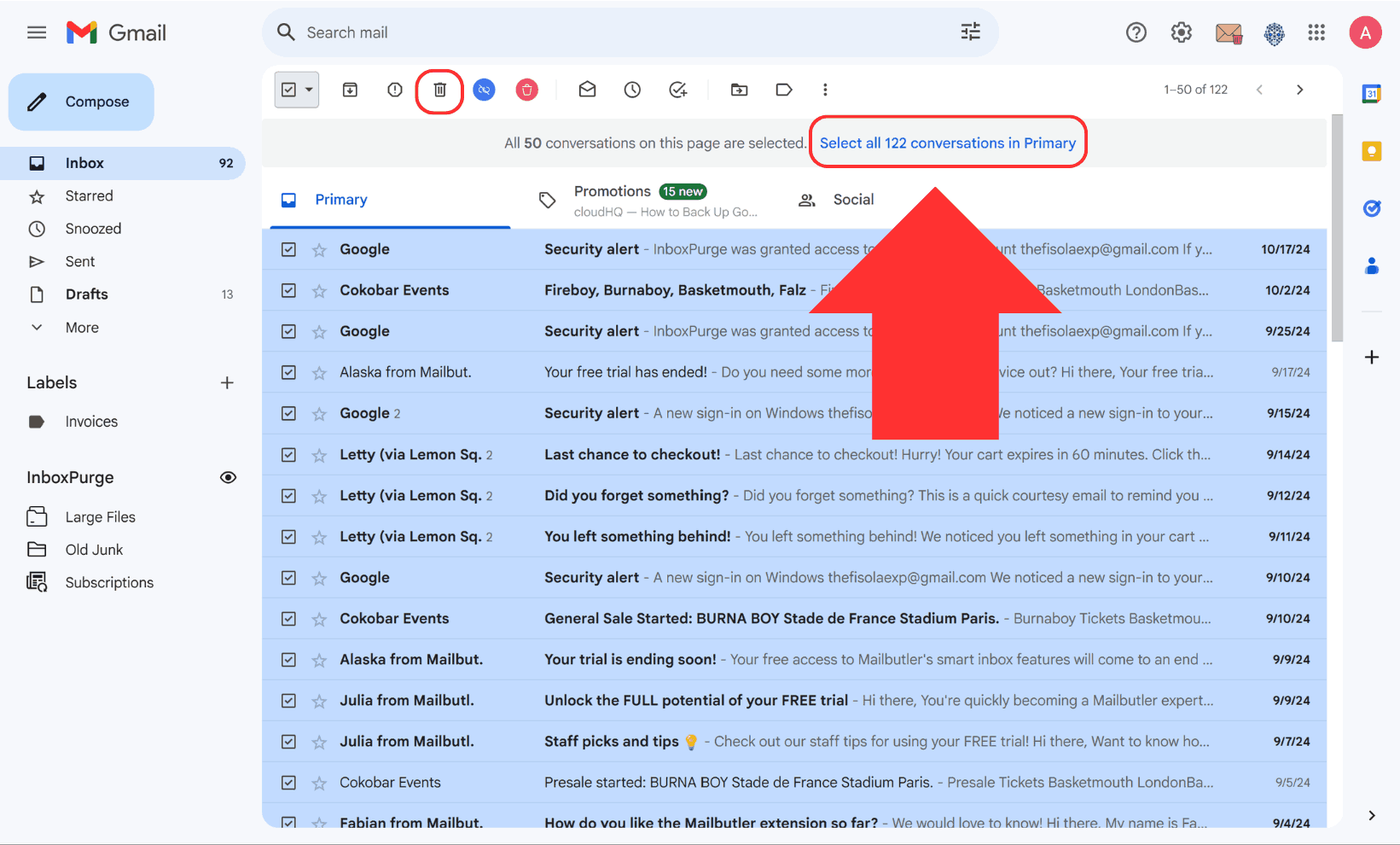The image size is (1400, 845).
Task: Mark selected emails as read
Action: tap(587, 90)
